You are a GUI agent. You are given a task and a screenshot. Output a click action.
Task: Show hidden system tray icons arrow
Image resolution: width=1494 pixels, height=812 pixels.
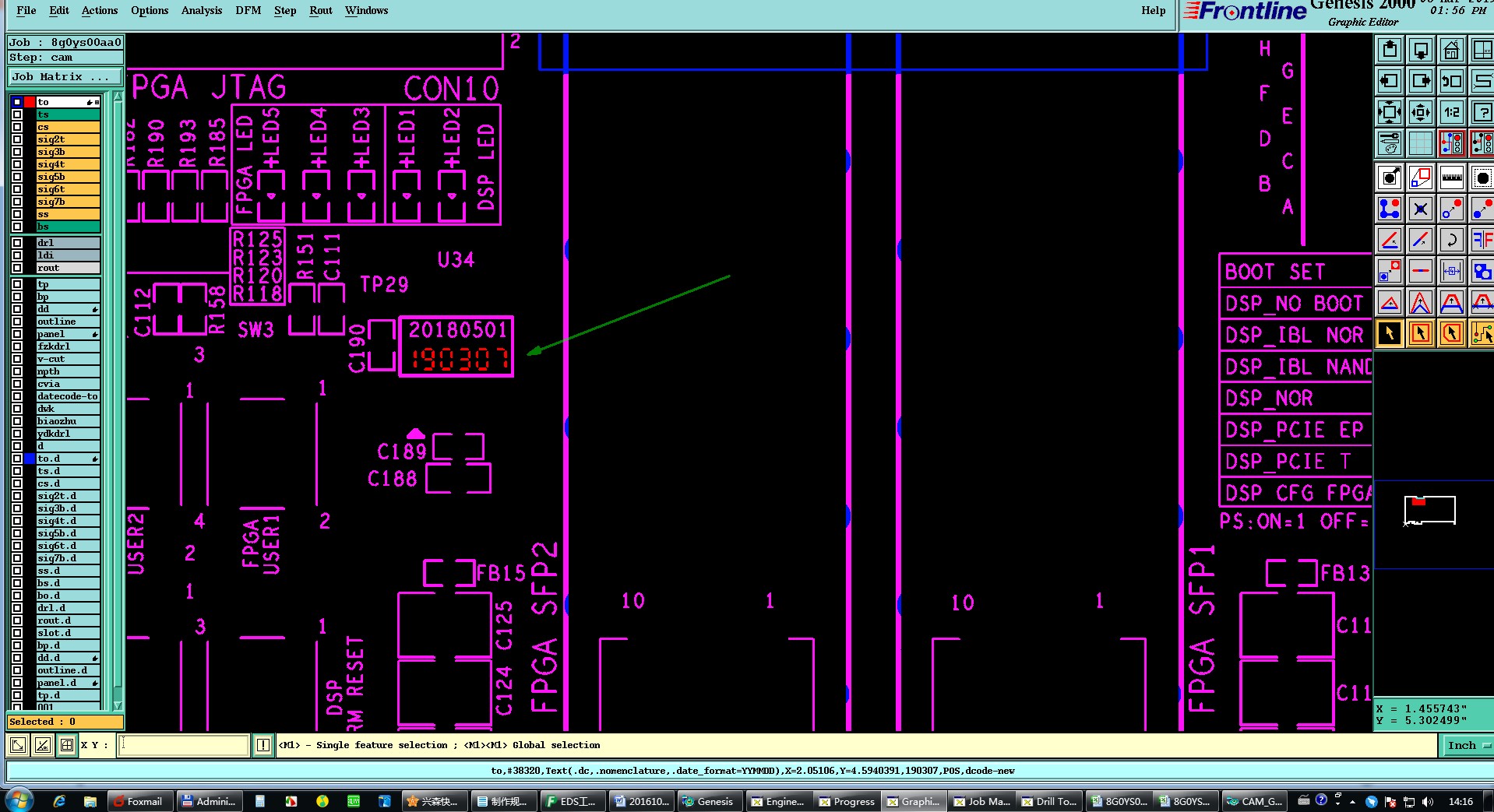pos(1352,801)
